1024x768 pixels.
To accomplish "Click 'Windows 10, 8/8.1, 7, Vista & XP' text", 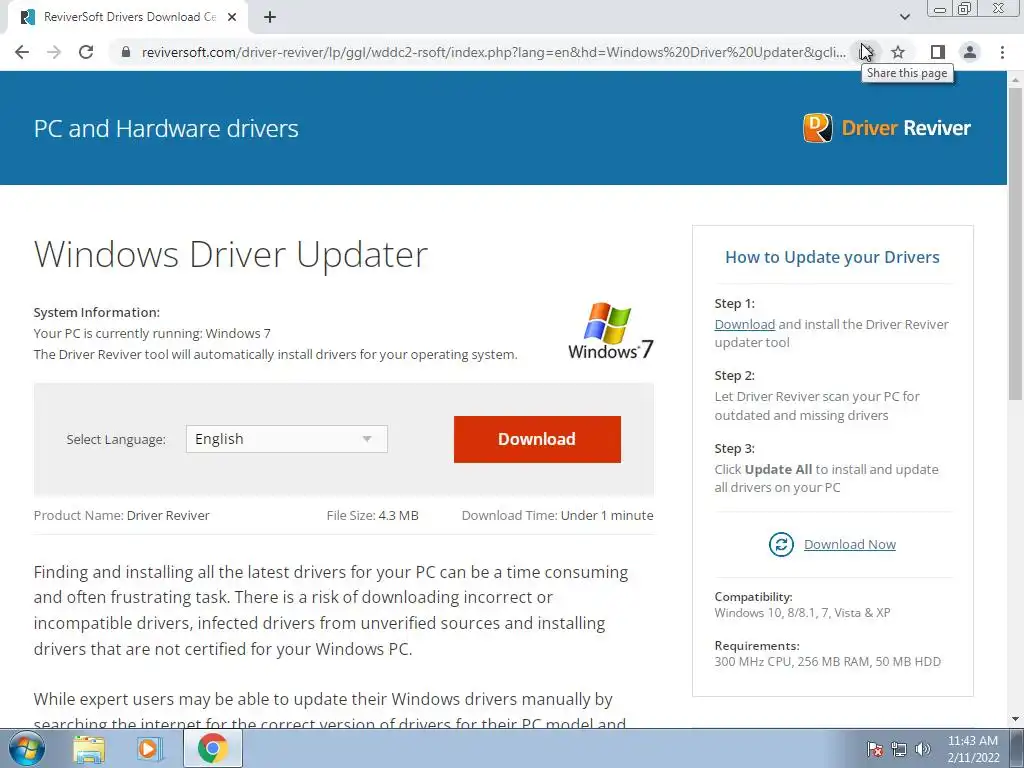I will tap(802, 613).
